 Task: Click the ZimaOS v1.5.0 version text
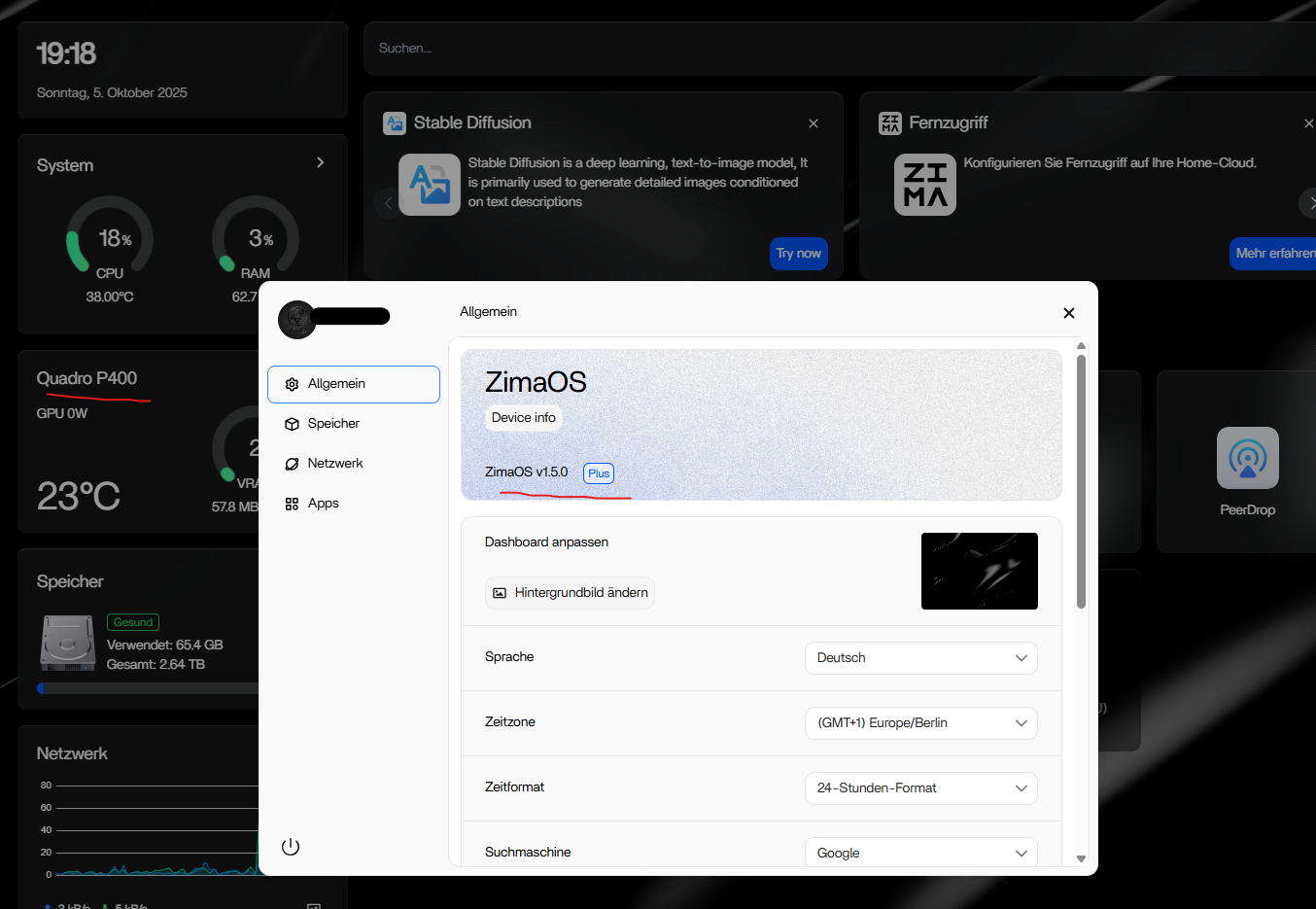(x=526, y=472)
